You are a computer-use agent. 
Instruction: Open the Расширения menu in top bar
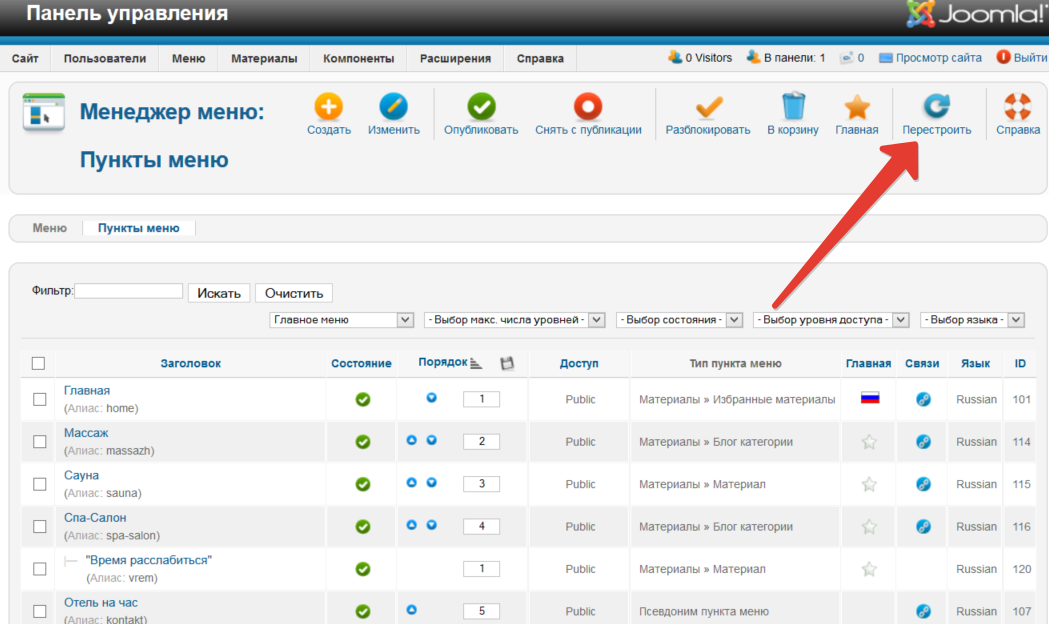click(x=455, y=59)
